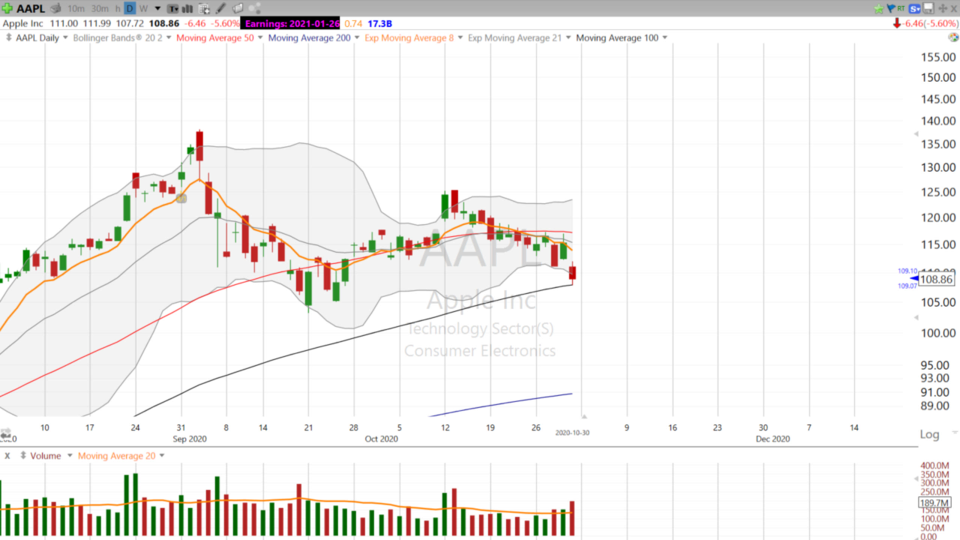
Task: Click the scroll-back arrow at bottom-left
Action: 6,435
